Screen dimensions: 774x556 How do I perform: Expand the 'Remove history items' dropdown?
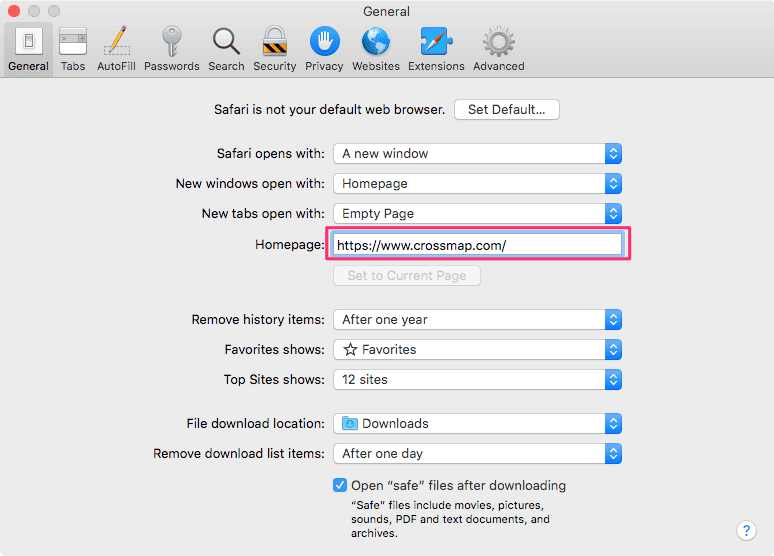click(477, 319)
